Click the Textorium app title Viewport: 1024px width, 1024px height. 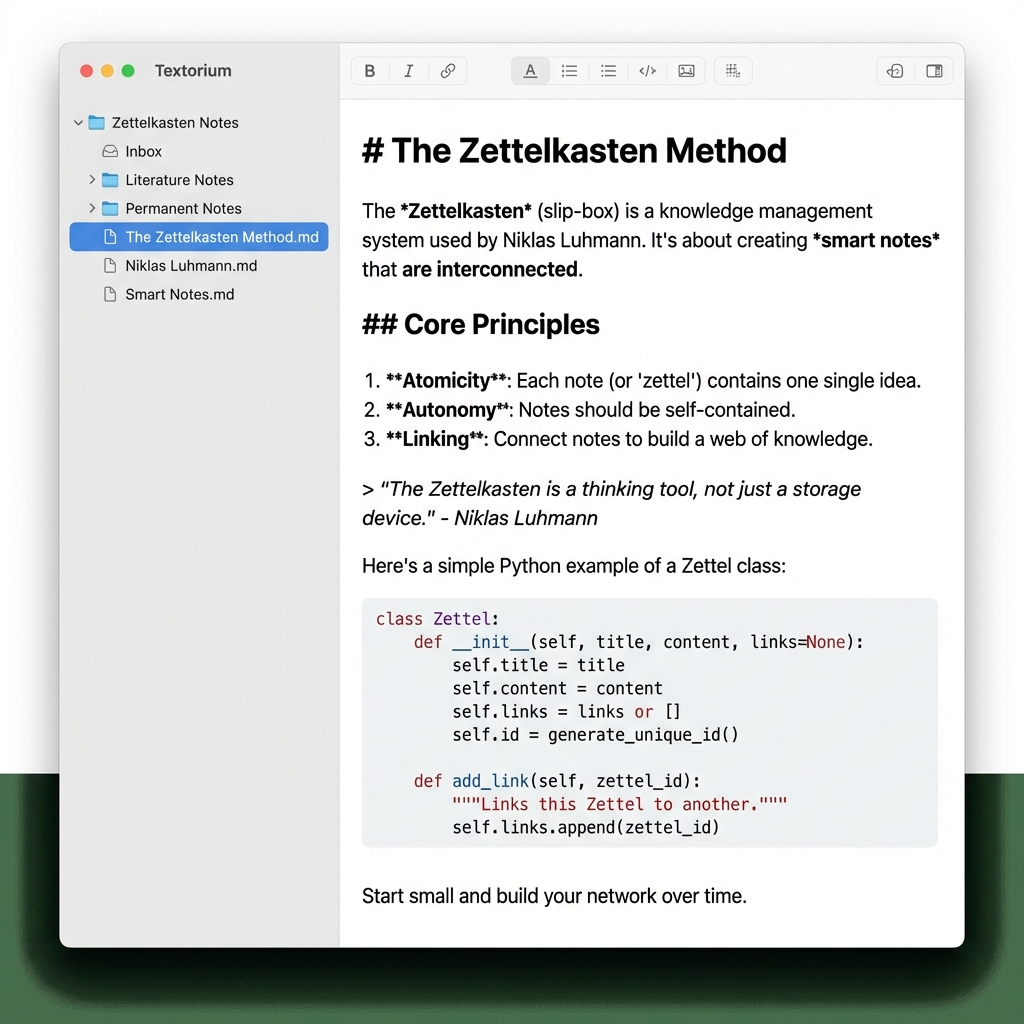(x=192, y=71)
